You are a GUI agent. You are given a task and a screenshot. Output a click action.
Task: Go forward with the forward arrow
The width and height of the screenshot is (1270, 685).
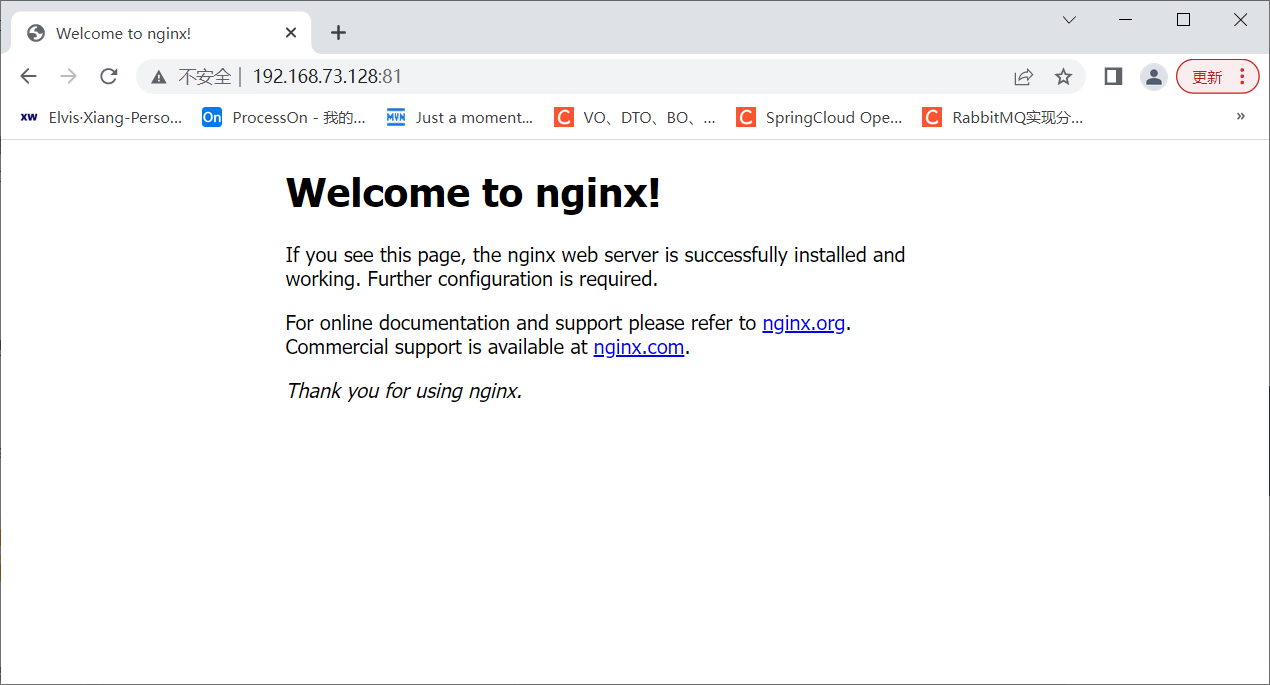coord(68,76)
